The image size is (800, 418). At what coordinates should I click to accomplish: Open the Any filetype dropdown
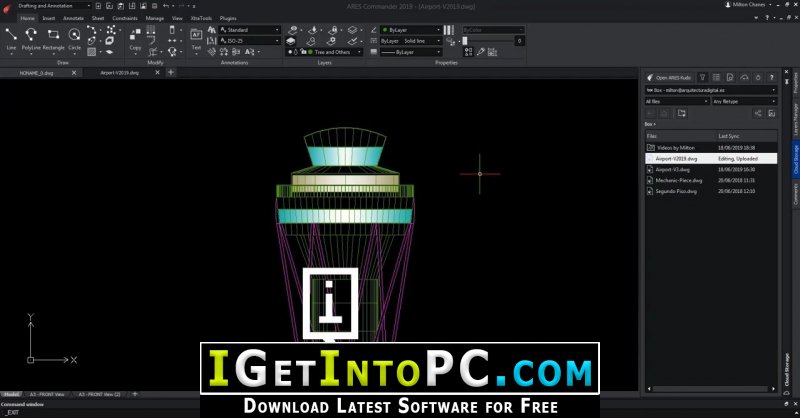point(744,102)
